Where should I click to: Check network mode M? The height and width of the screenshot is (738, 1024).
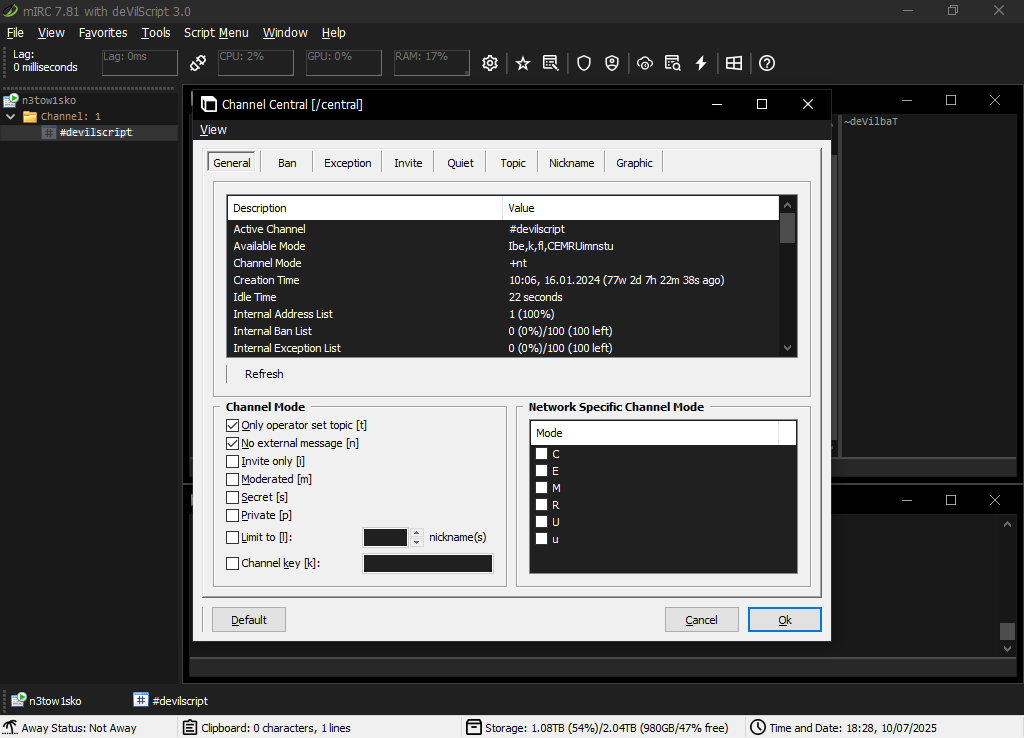(x=541, y=487)
